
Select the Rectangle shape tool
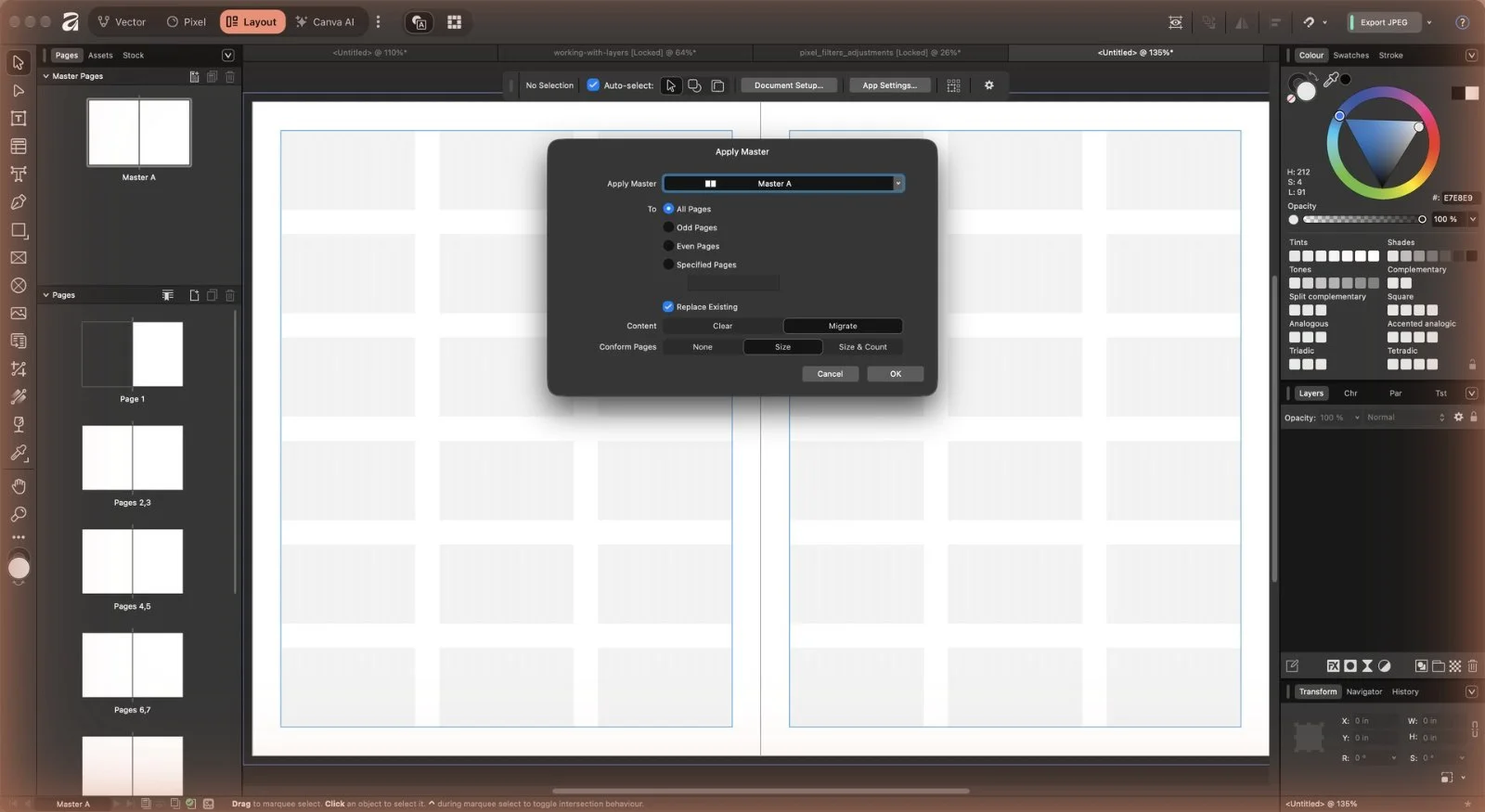point(18,230)
